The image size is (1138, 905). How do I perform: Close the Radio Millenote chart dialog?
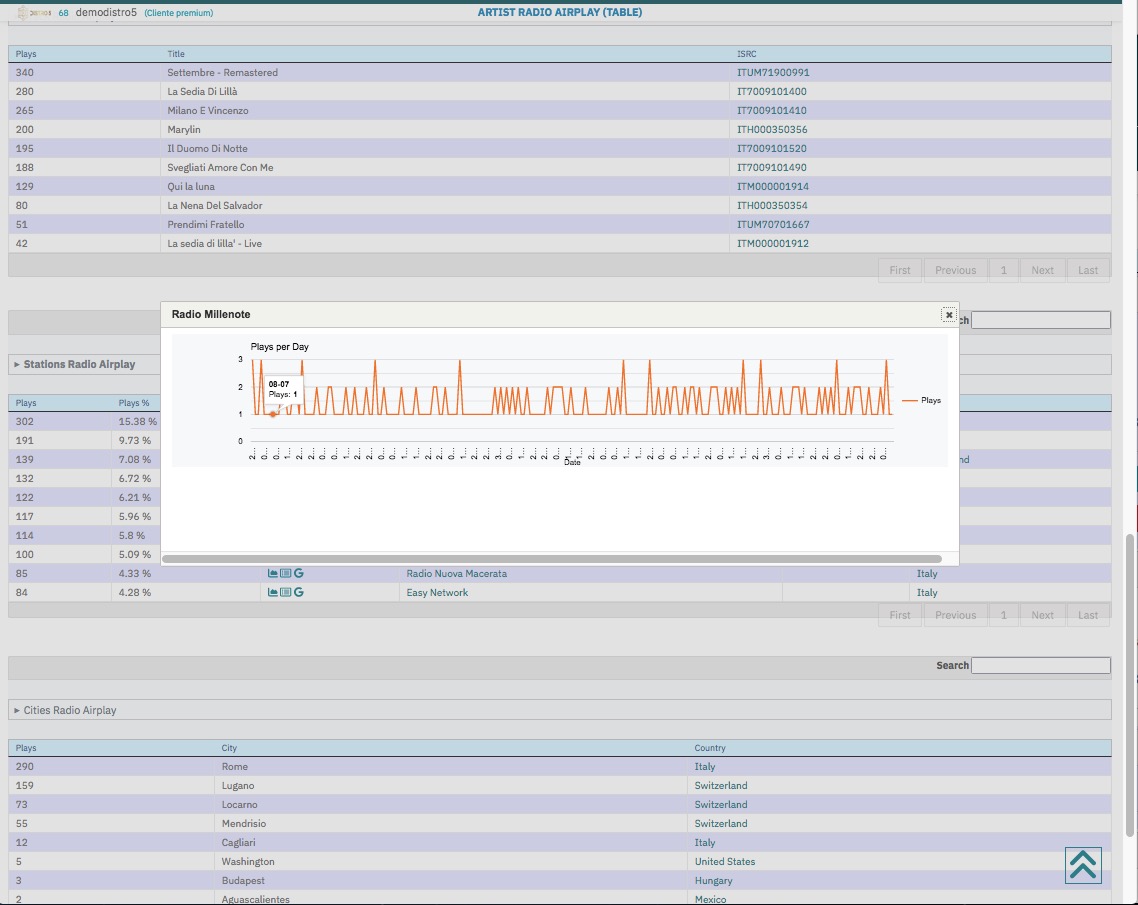click(x=949, y=315)
